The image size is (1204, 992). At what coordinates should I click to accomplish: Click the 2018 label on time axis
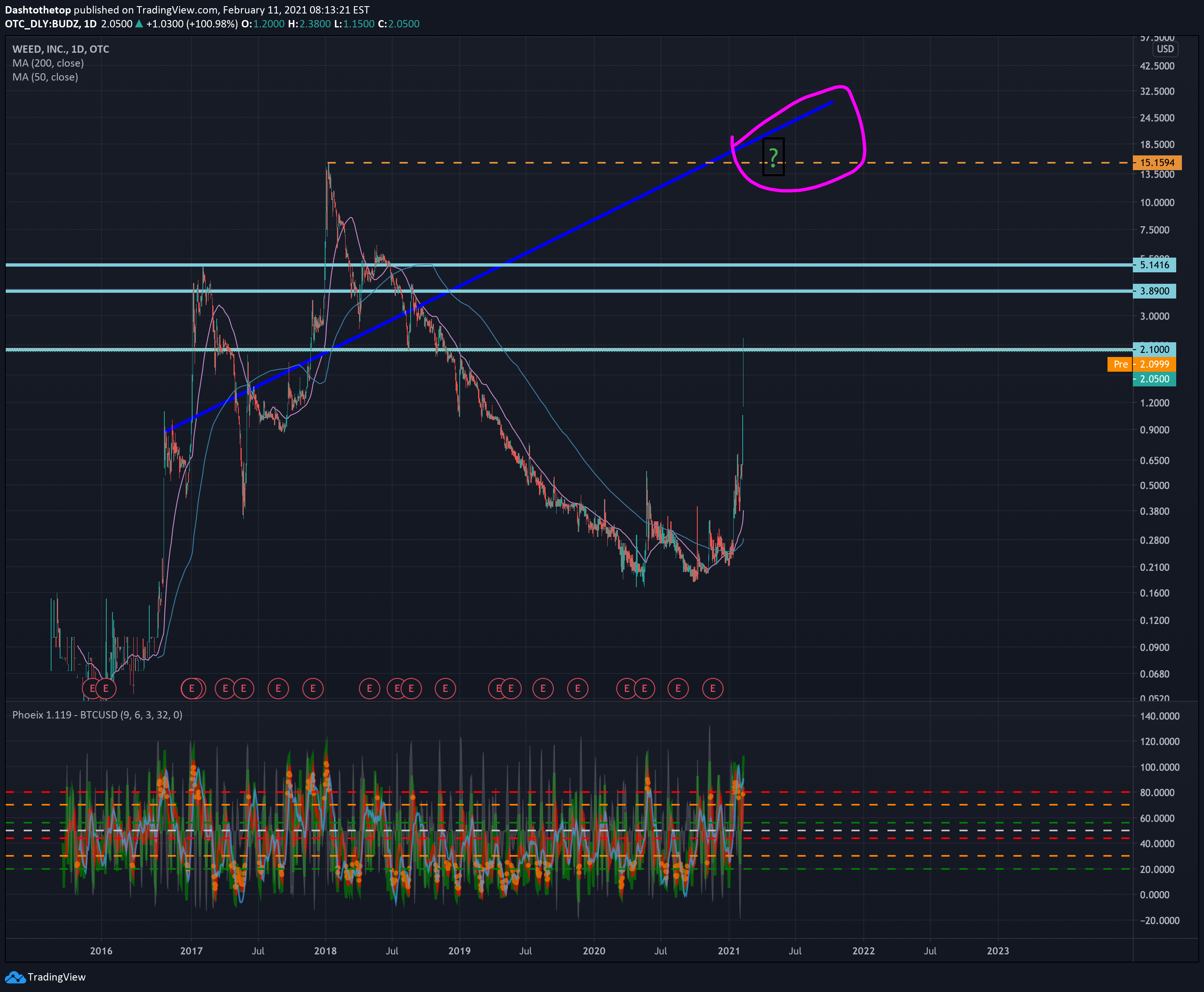pyautogui.click(x=325, y=951)
